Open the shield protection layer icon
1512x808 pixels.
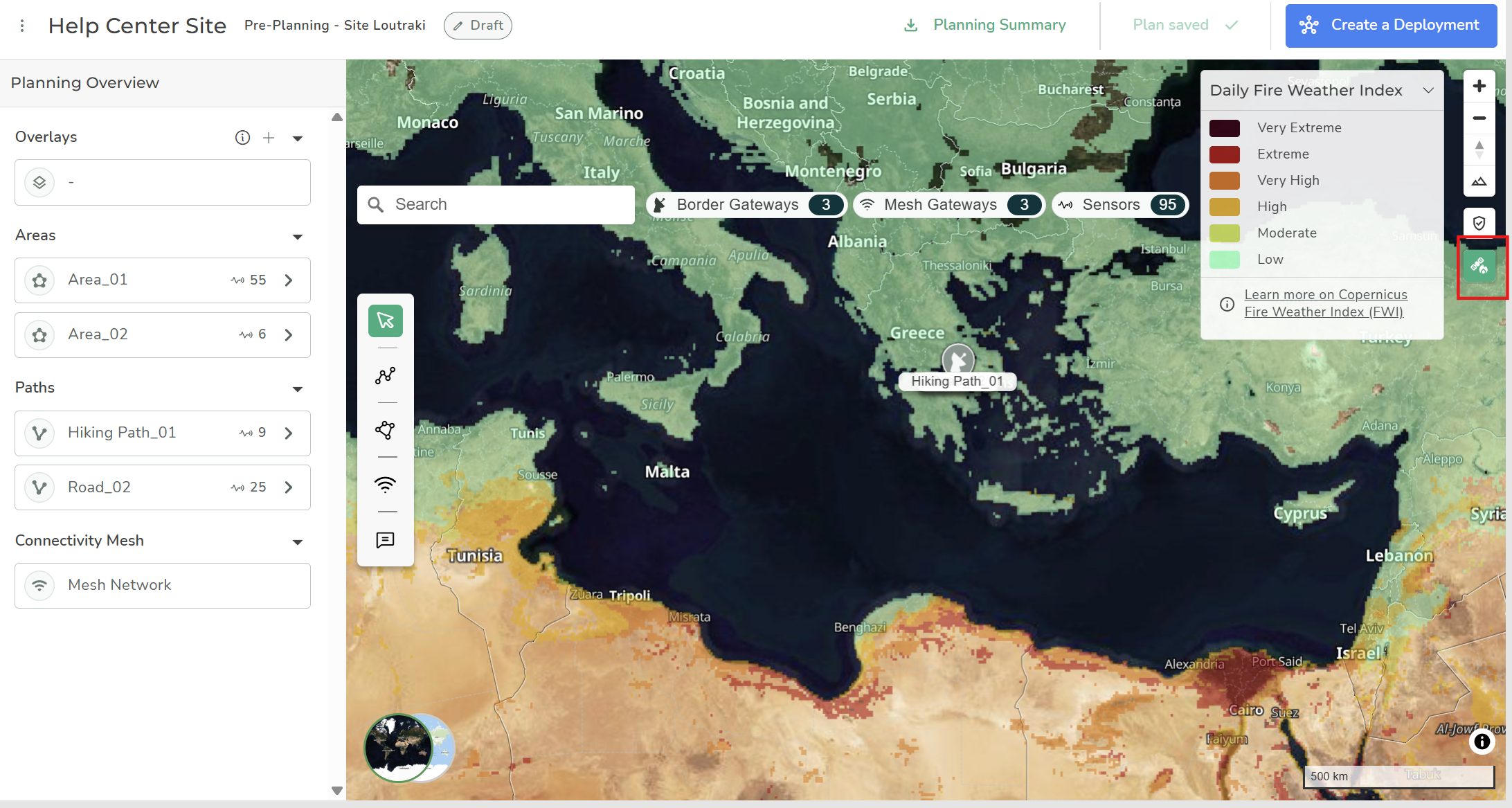[1479, 223]
